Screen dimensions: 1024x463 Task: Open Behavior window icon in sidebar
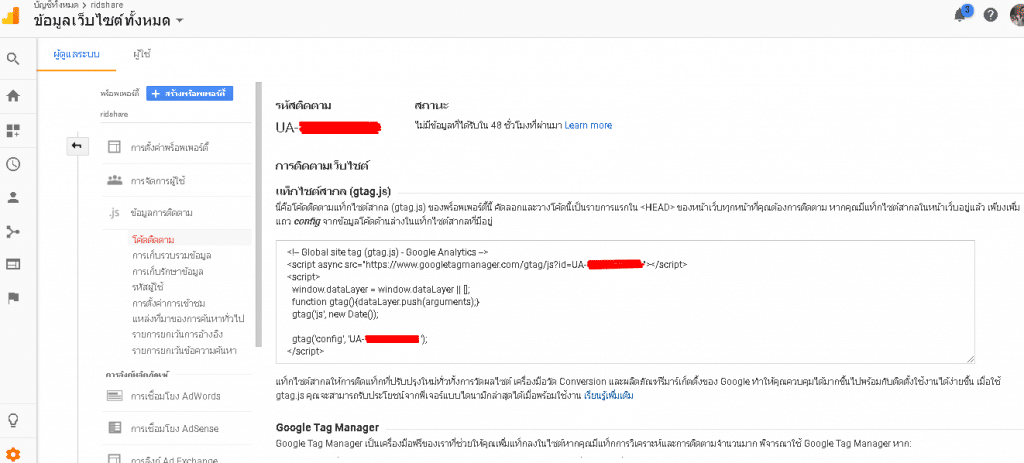13,264
